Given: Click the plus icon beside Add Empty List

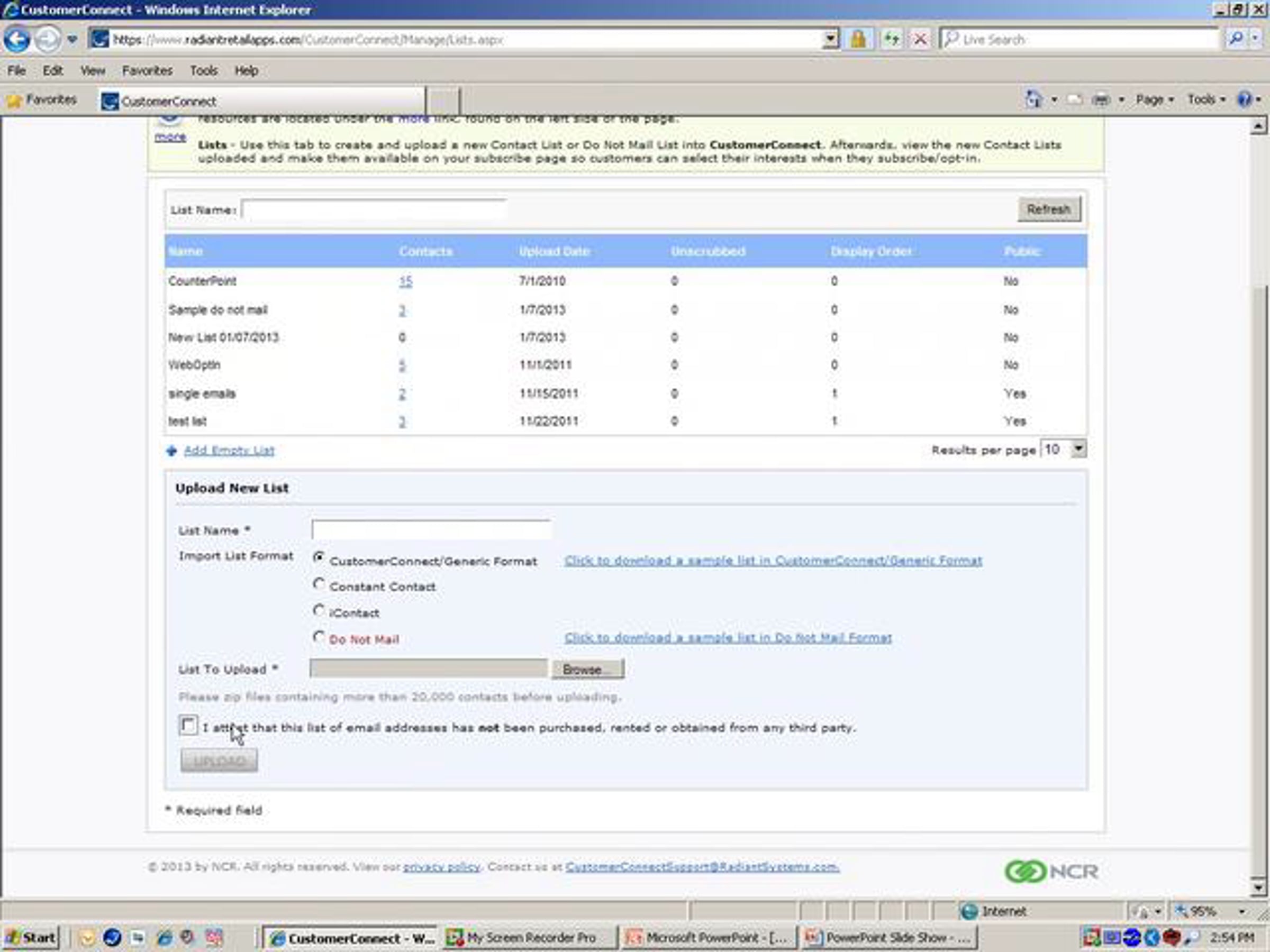Looking at the screenshot, I should [x=171, y=451].
